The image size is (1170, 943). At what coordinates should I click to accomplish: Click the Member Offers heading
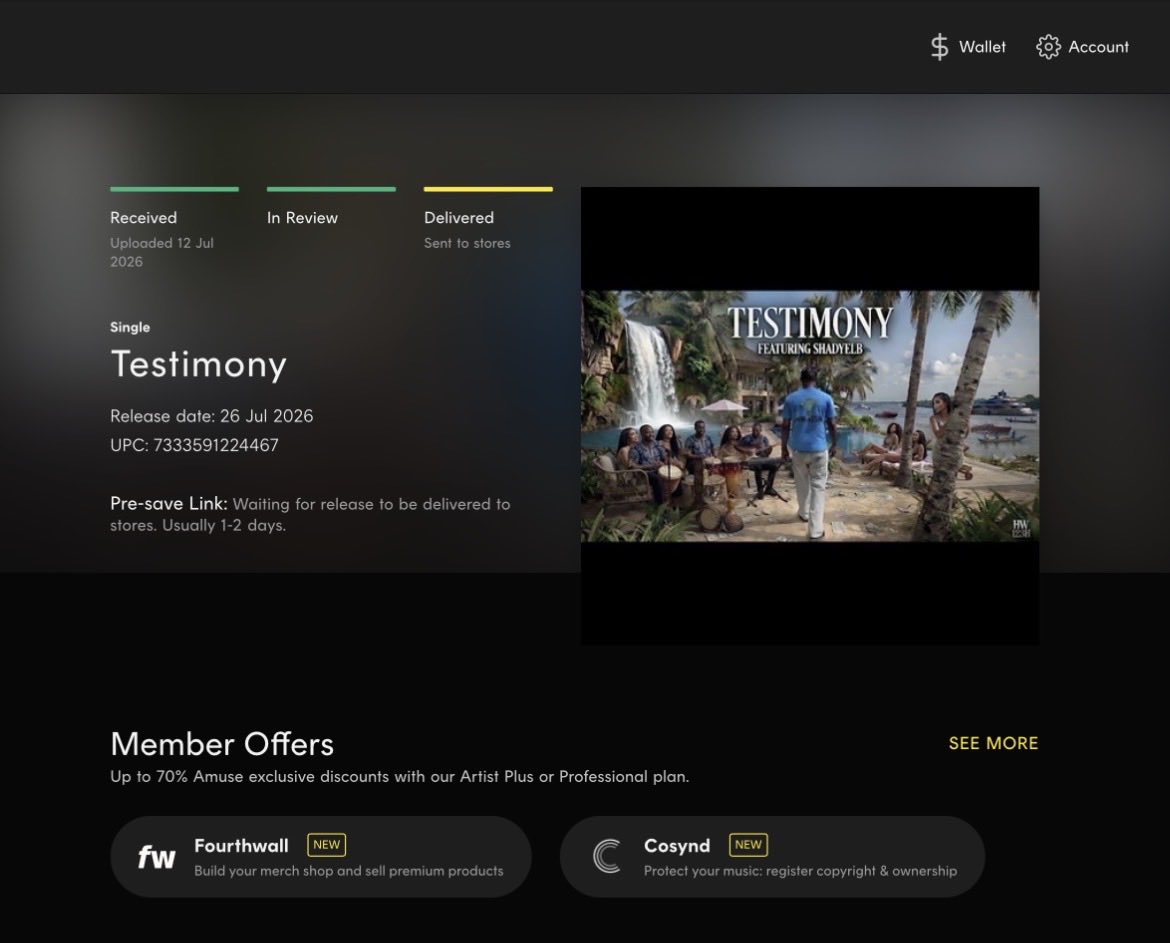tap(222, 745)
